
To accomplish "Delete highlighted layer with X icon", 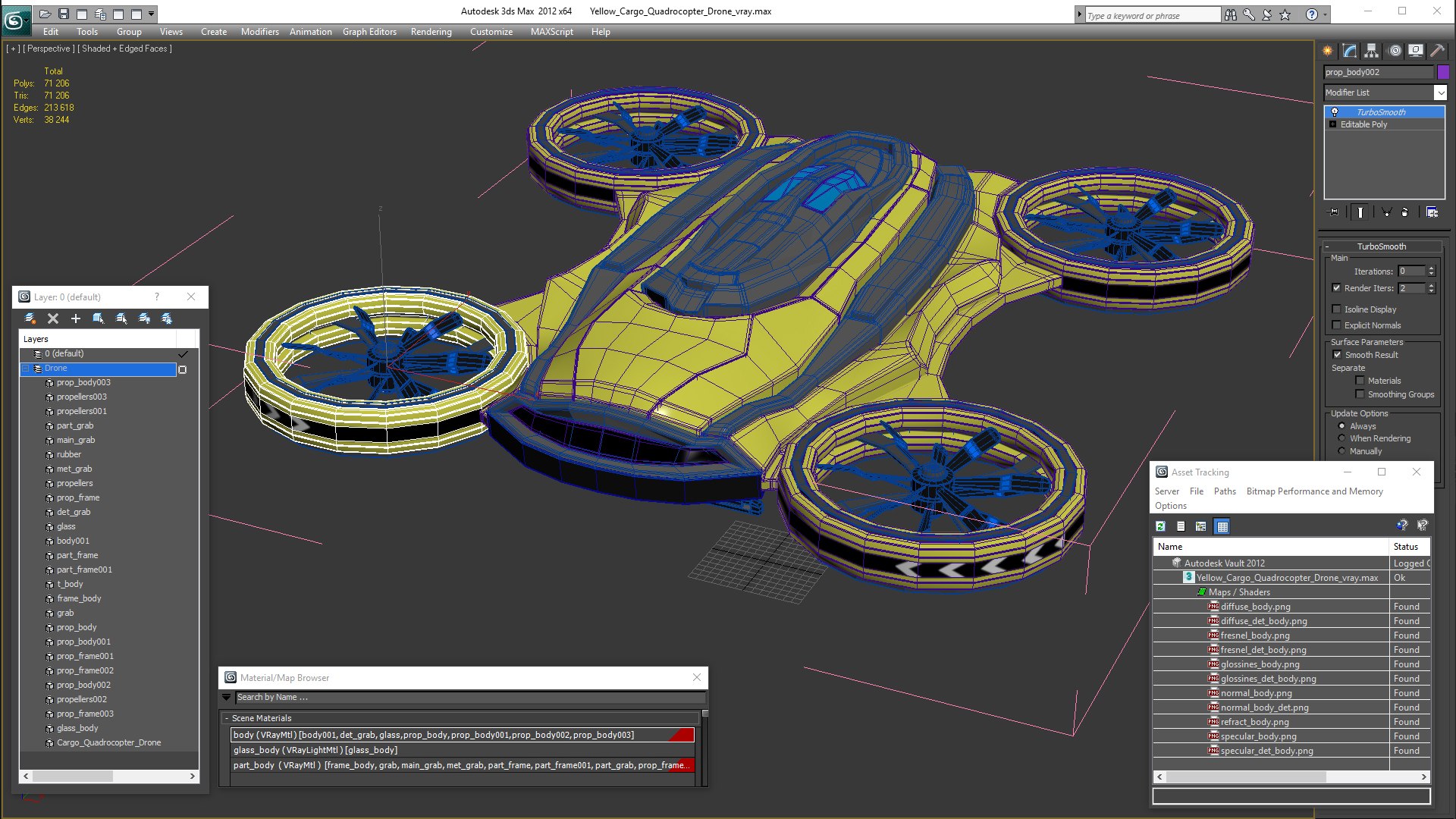I will tap(53, 318).
